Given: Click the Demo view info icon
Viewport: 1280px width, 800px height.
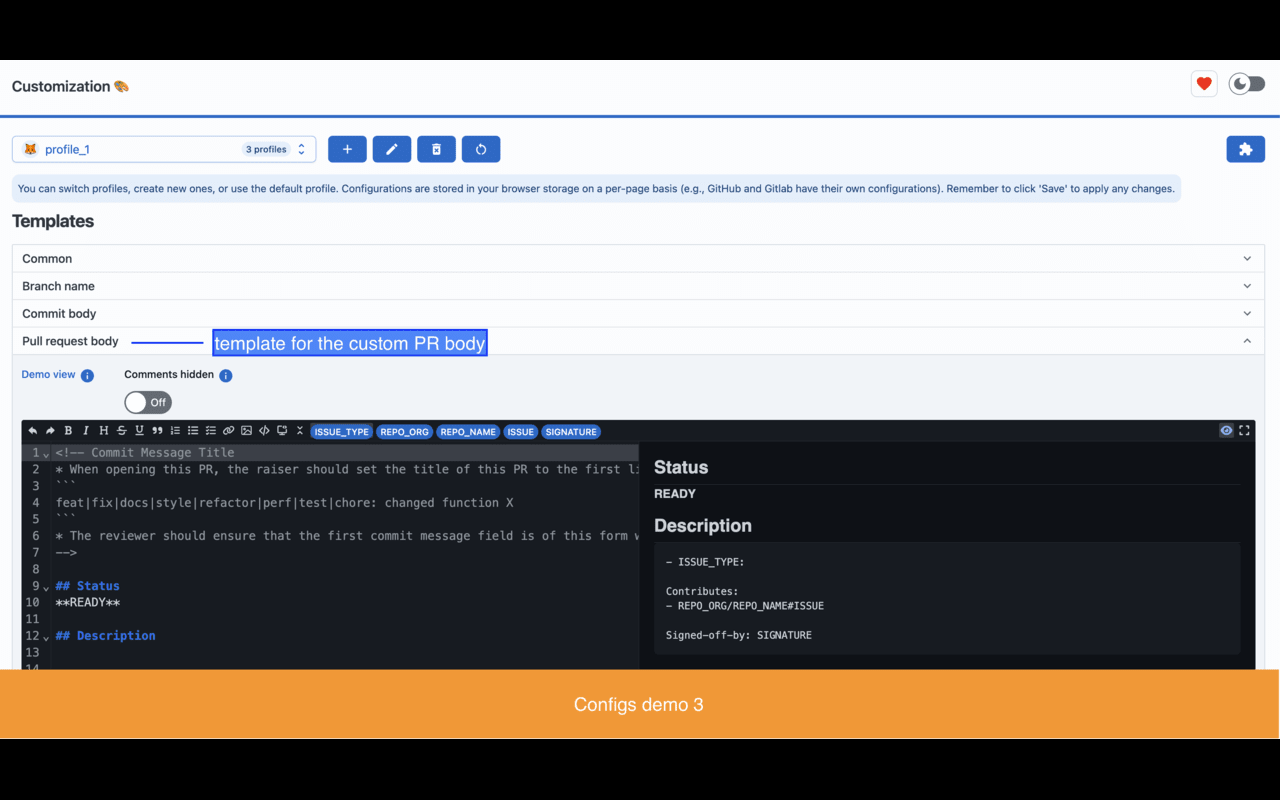Looking at the screenshot, I should (88, 375).
